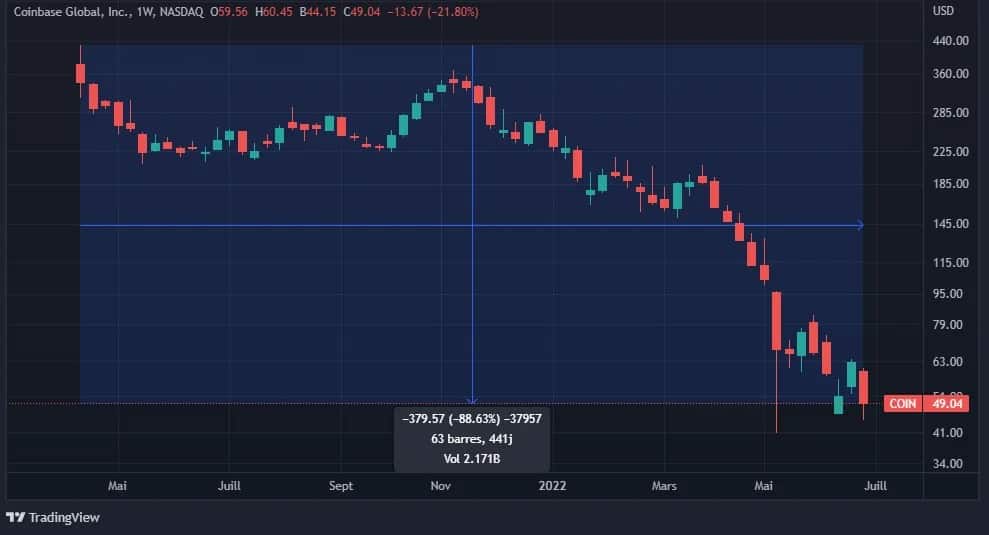Select the 1W timeframe label

[x=145, y=11]
